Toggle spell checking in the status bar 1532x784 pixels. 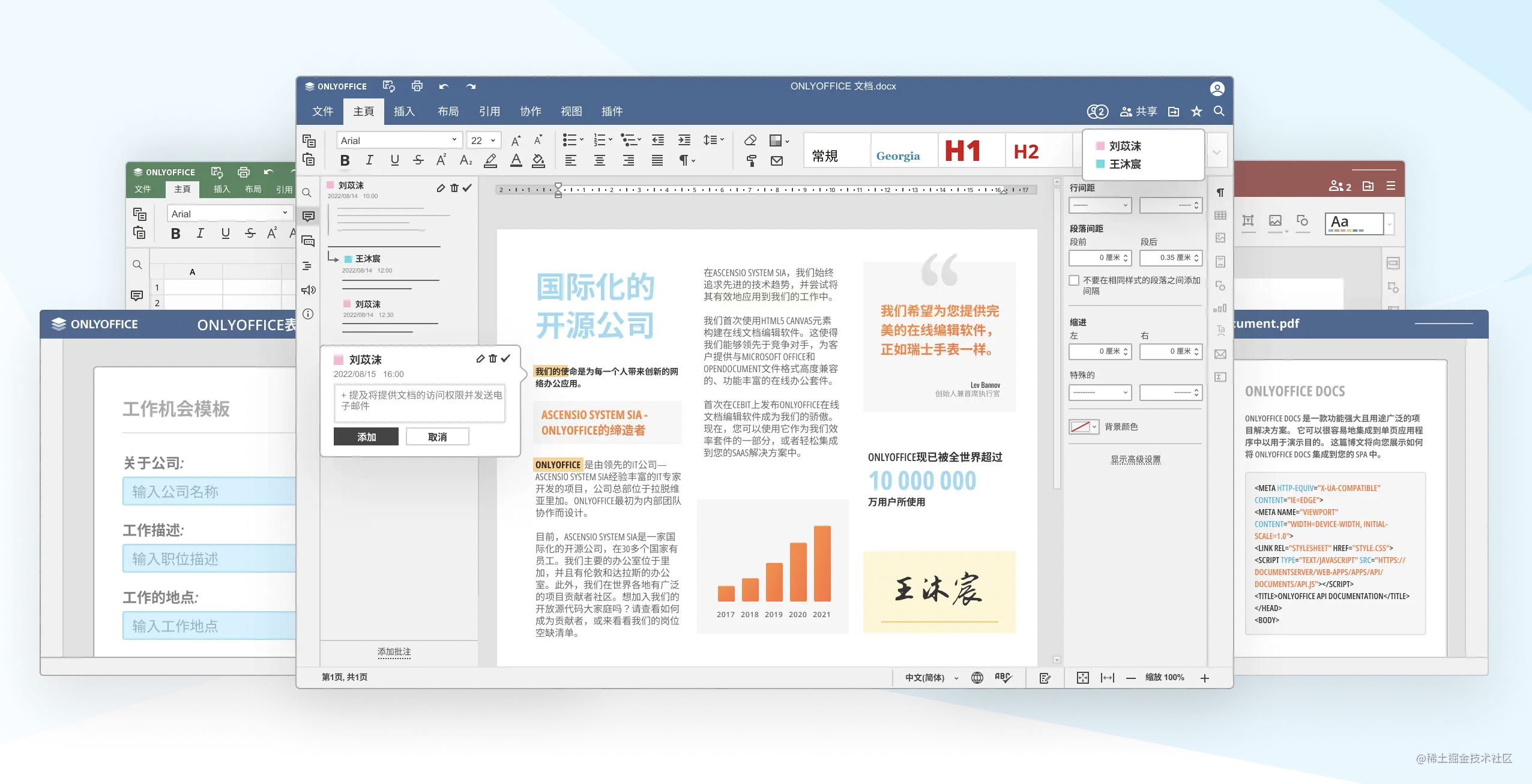point(1003,677)
